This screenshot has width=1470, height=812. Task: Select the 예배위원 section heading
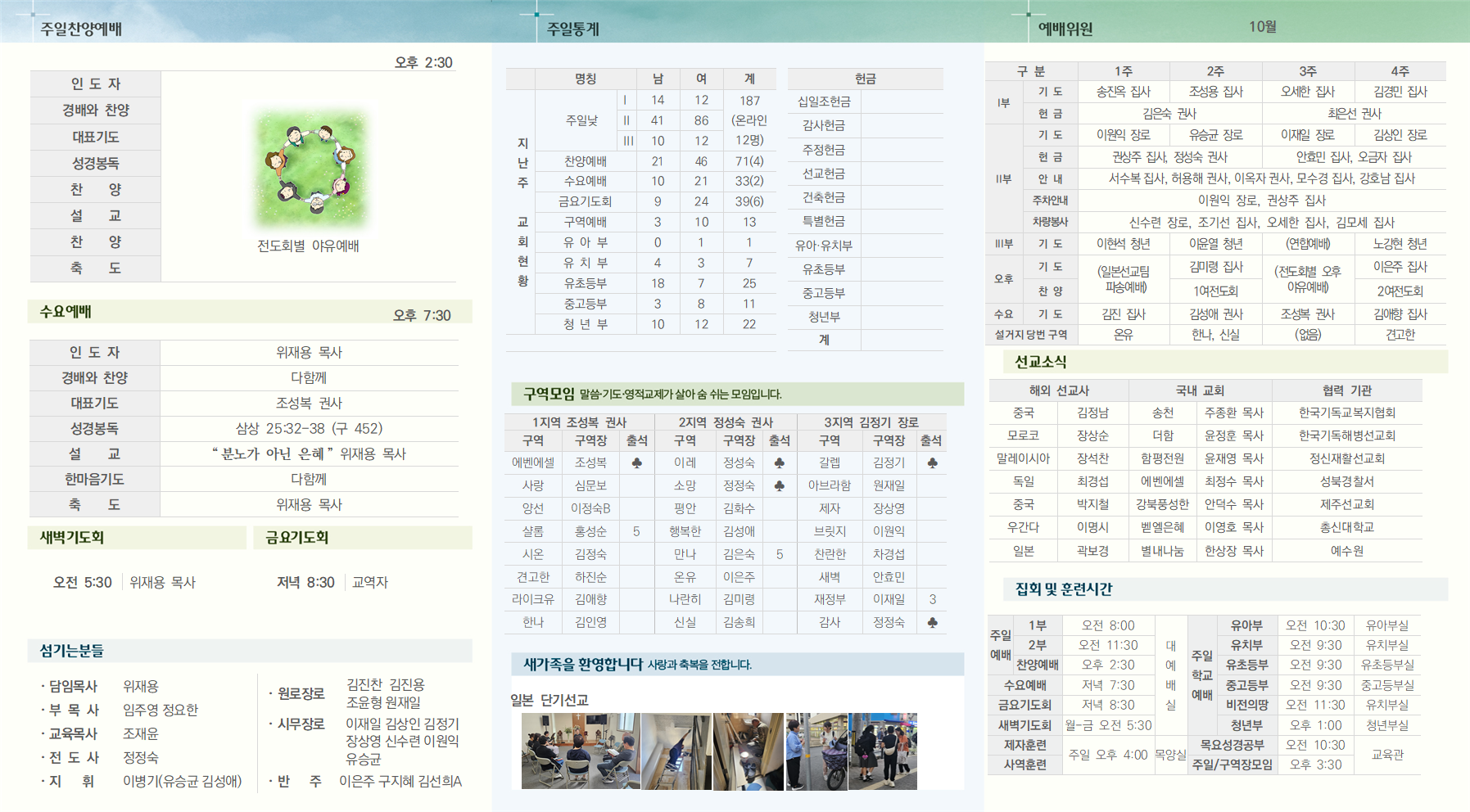coord(1065,29)
